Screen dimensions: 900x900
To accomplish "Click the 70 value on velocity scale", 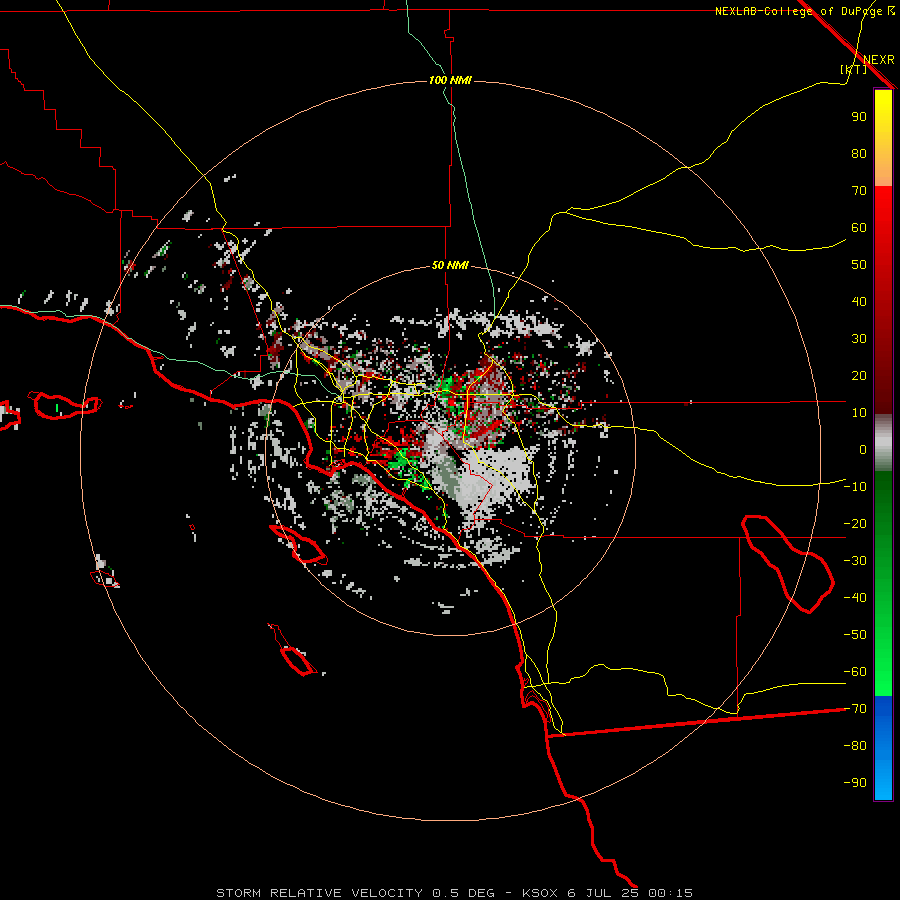I will (x=859, y=191).
